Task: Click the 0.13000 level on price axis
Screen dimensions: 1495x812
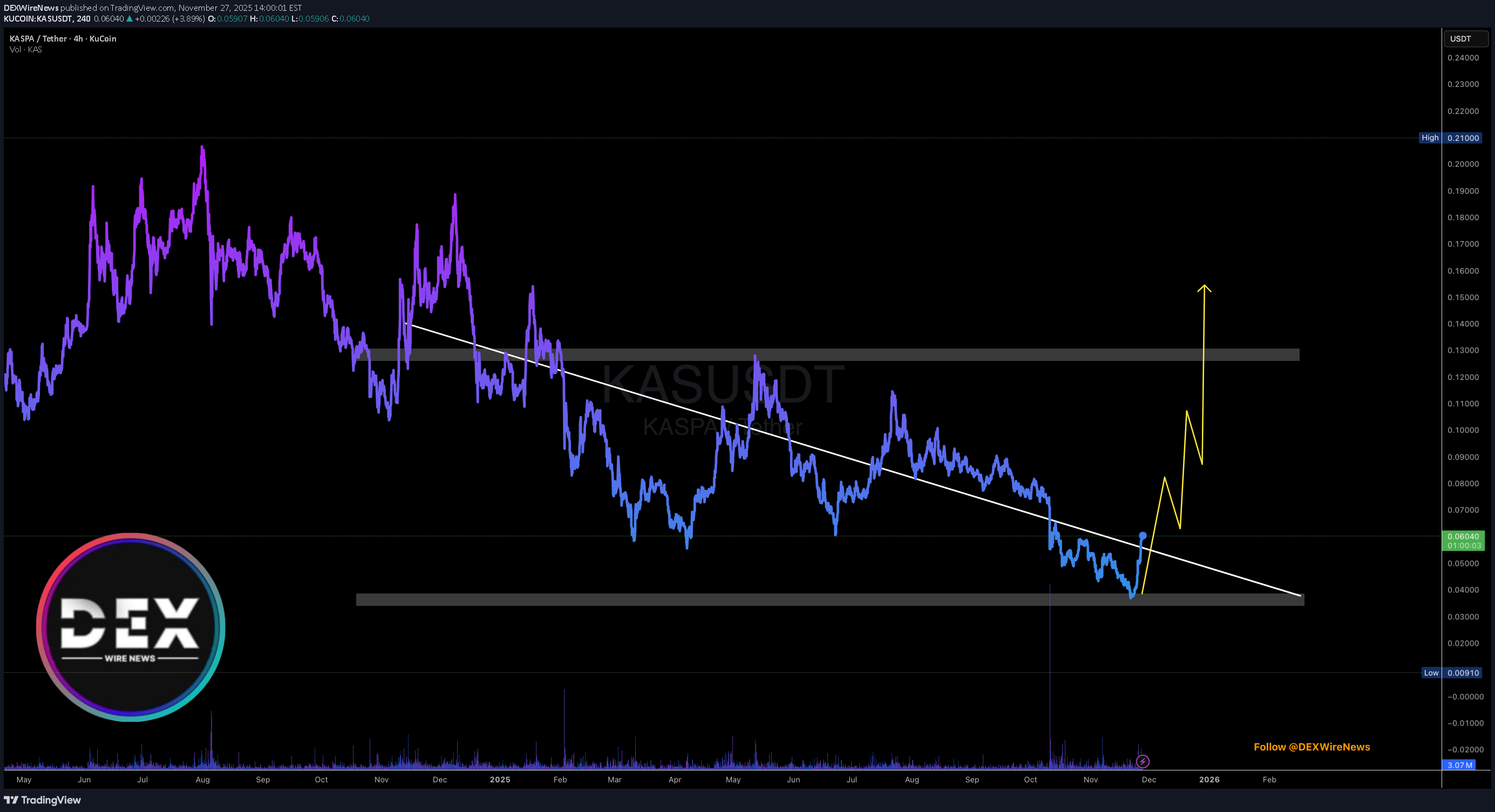Action: pyautogui.click(x=1463, y=350)
